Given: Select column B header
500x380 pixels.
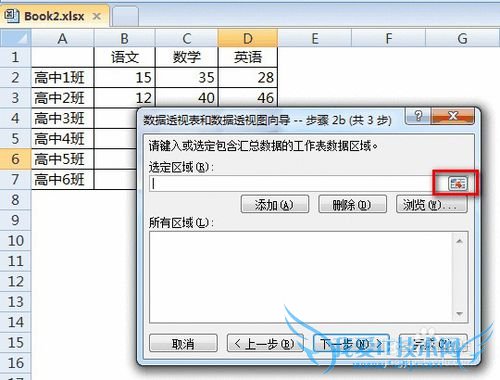Looking at the screenshot, I should pos(125,38).
